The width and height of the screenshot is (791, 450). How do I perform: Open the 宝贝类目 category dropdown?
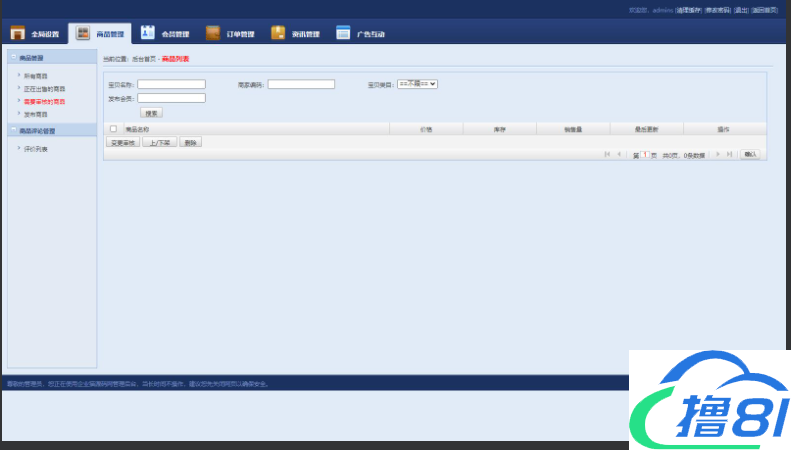(x=417, y=84)
